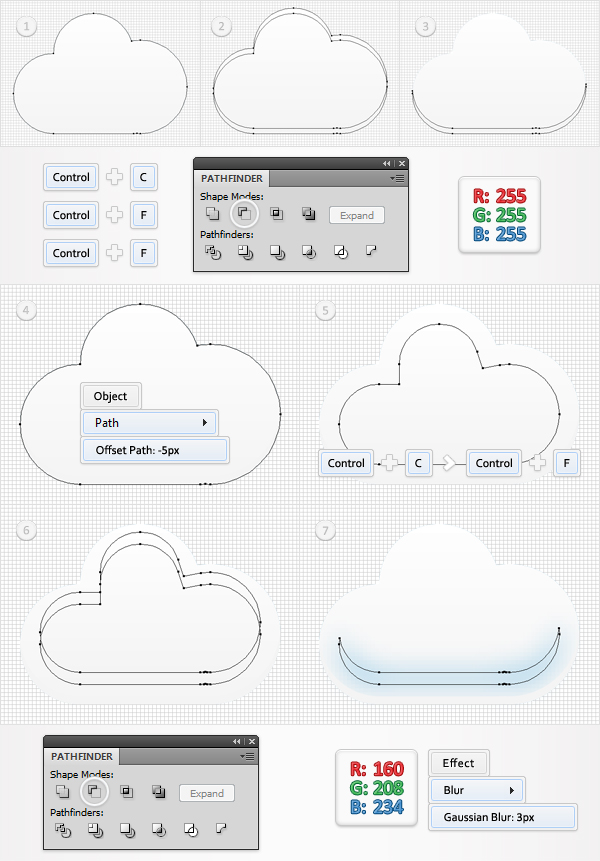Click Control key beside the C key under step 1
The width and height of the screenshot is (600, 861).
click(71, 177)
